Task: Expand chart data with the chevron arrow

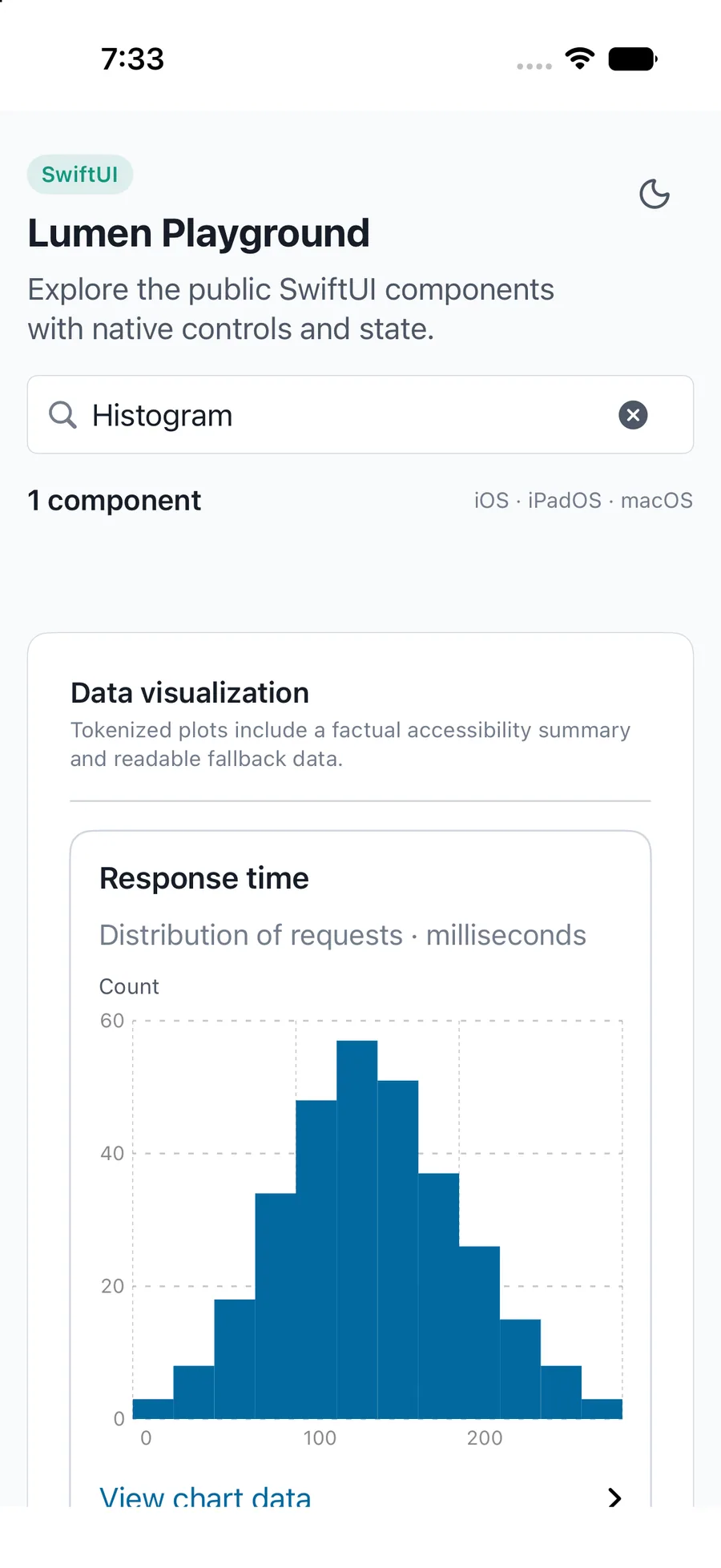Action: click(x=614, y=1497)
